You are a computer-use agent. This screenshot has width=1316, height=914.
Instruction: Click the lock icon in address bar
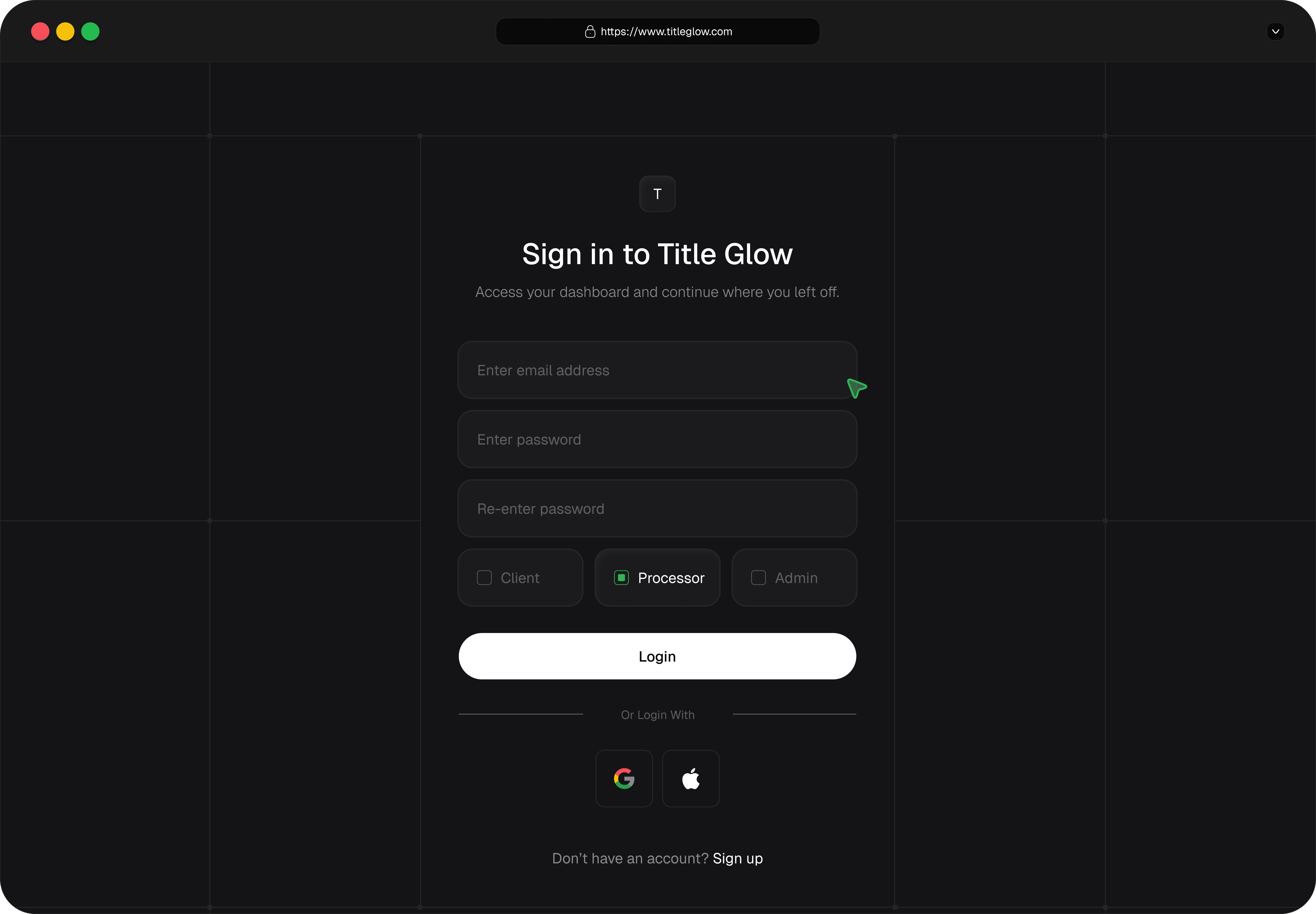pyautogui.click(x=590, y=32)
